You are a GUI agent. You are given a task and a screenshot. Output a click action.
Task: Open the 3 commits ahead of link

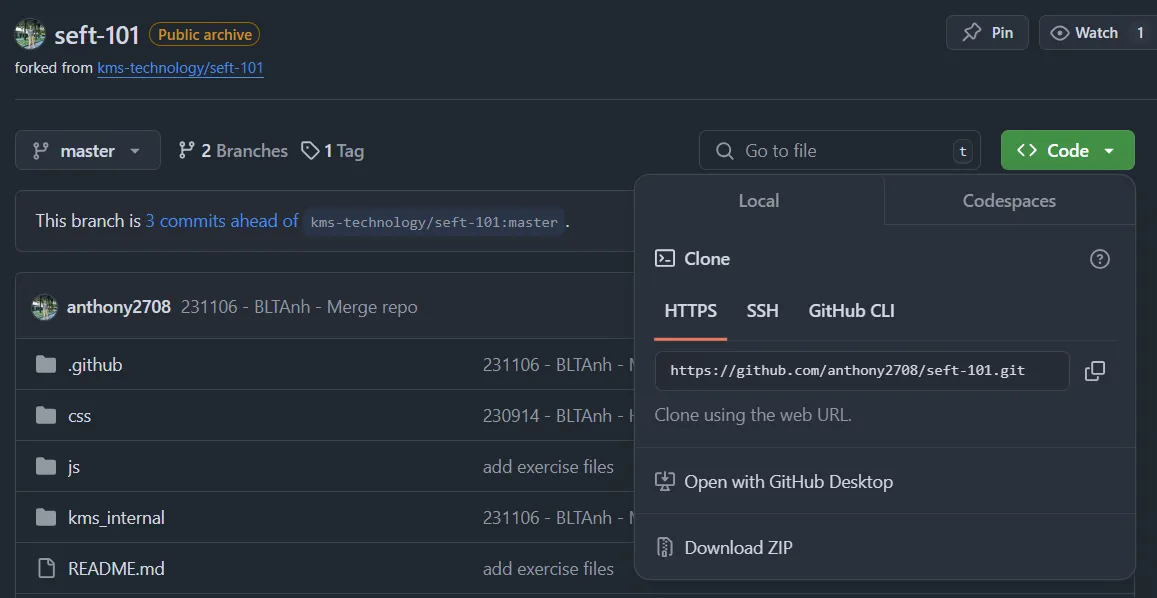point(222,221)
